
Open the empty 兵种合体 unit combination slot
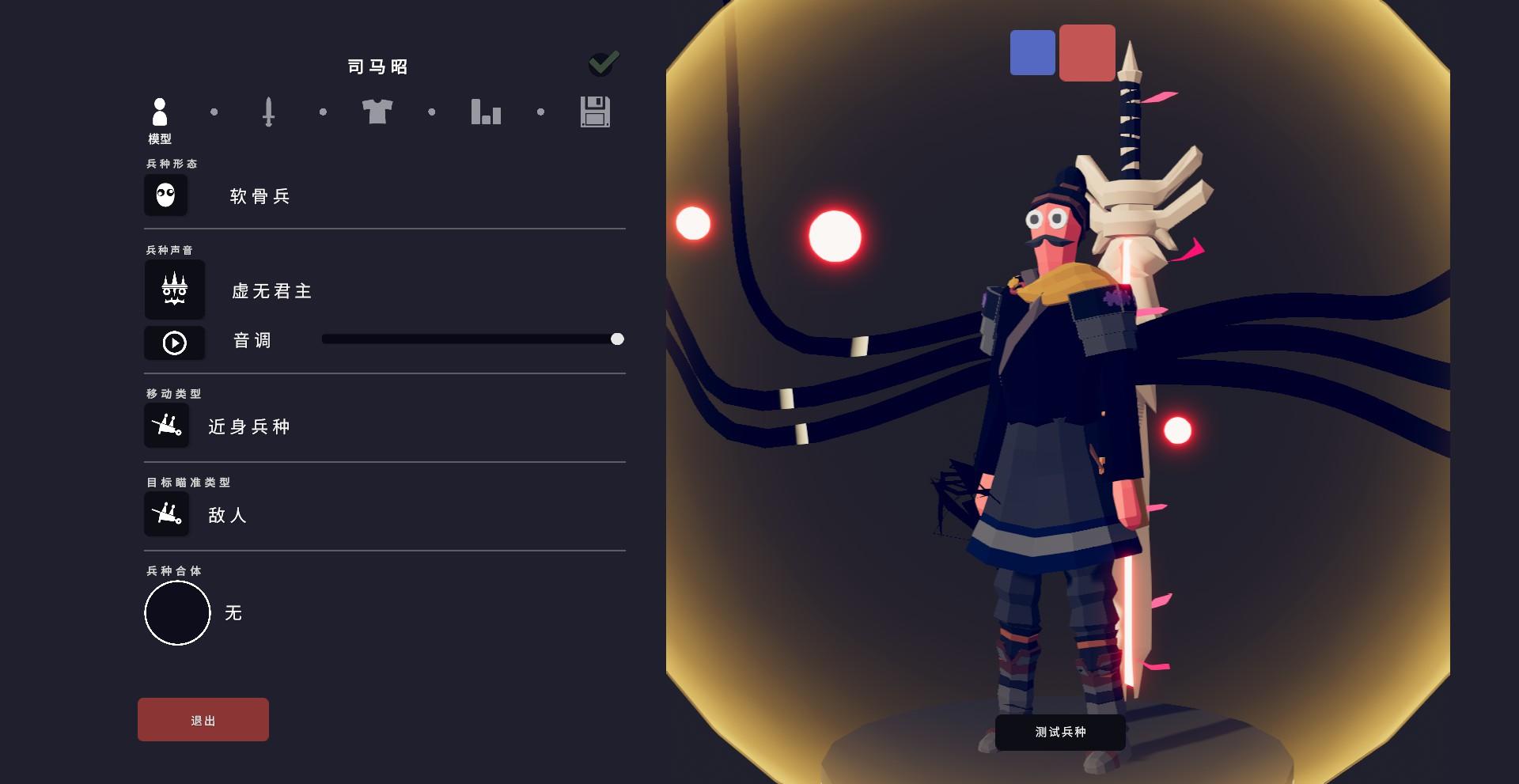pyautogui.click(x=177, y=613)
